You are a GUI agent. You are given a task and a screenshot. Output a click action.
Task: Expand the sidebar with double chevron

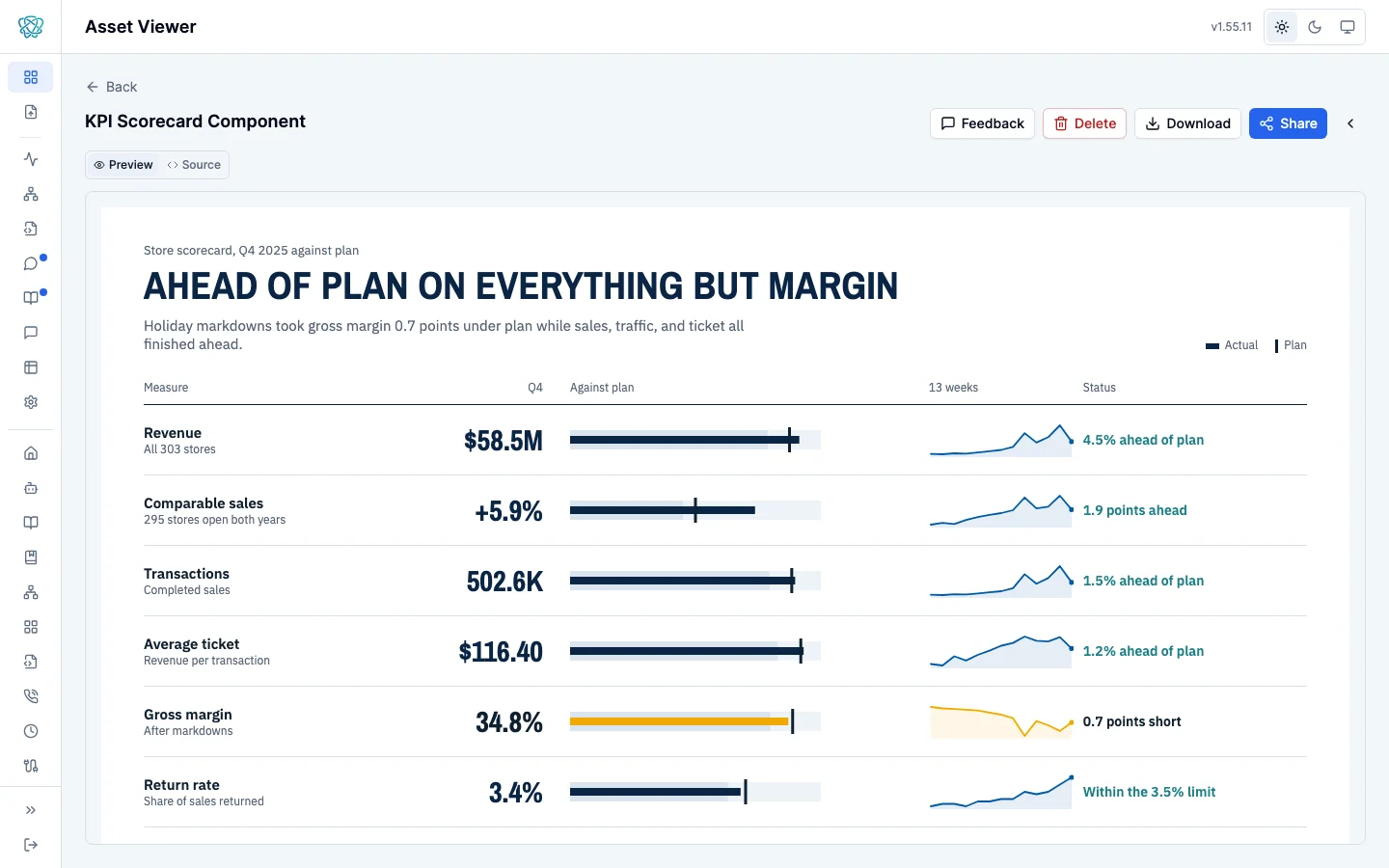coord(31,810)
